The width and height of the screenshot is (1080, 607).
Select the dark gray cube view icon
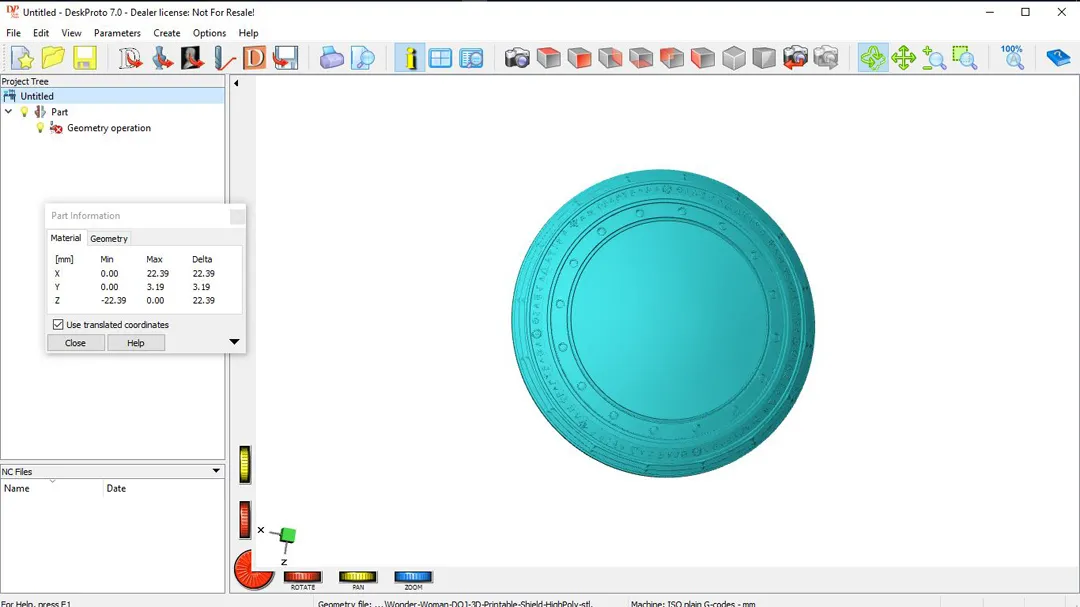(764, 58)
